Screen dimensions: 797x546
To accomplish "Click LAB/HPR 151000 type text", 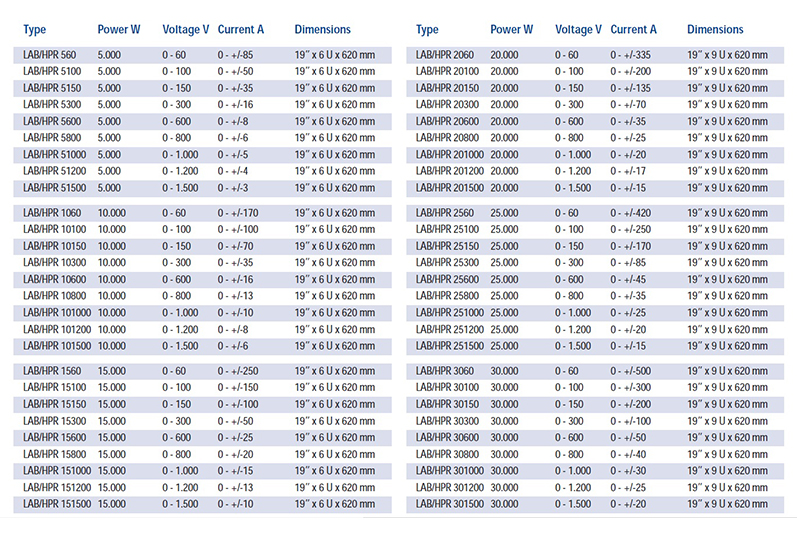I will (57, 471).
